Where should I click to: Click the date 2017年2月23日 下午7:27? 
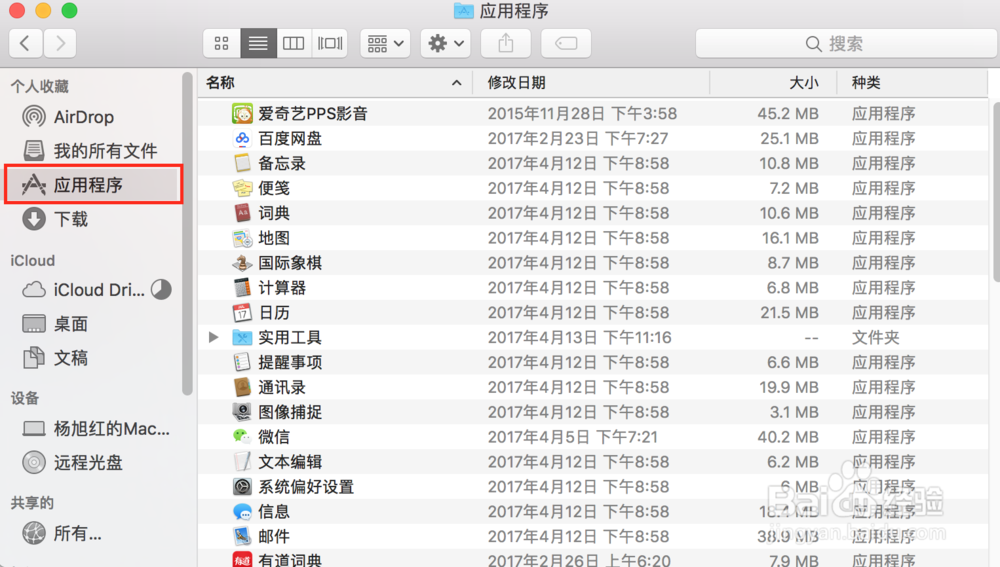(578, 138)
